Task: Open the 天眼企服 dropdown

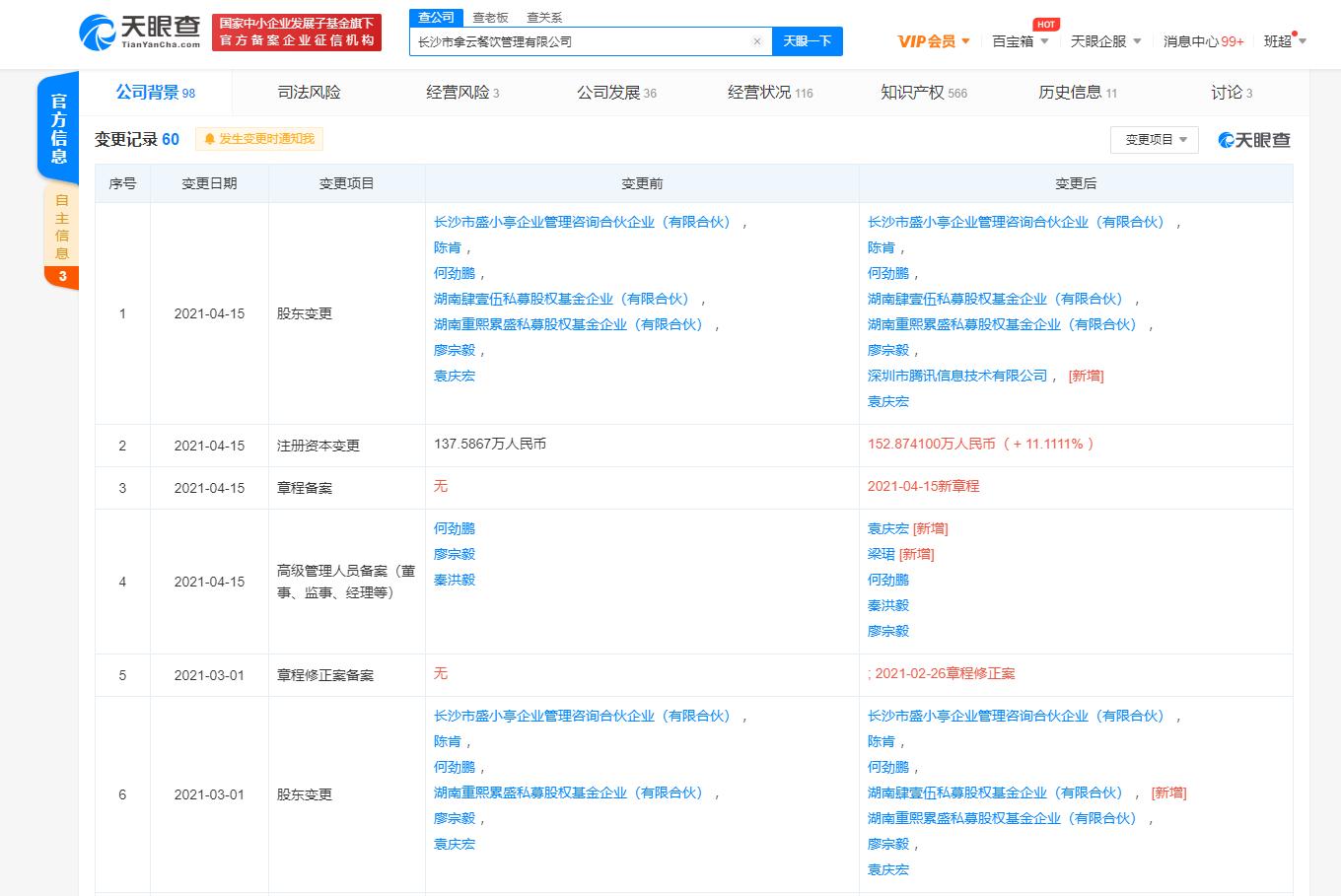Action: pos(1105,41)
